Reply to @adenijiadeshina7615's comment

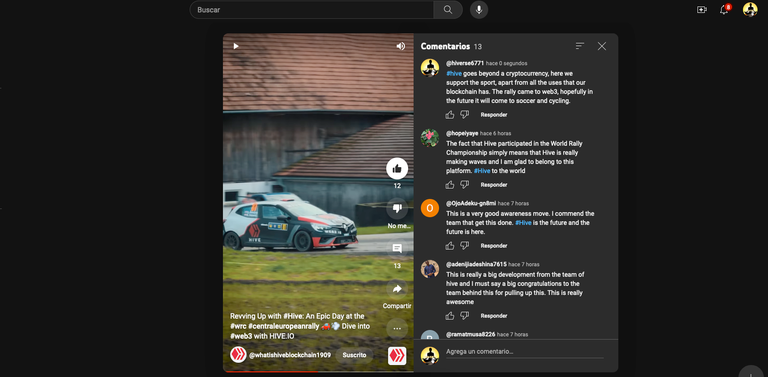click(x=494, y=316)
